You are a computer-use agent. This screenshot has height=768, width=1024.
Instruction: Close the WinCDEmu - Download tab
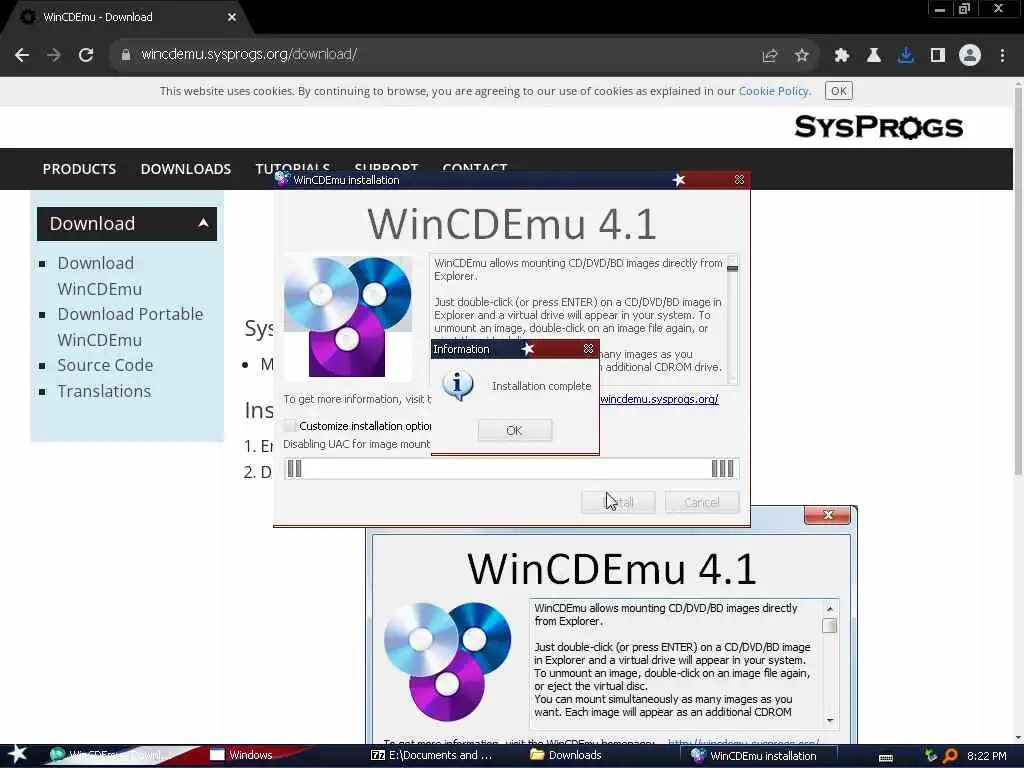point(232,17)
